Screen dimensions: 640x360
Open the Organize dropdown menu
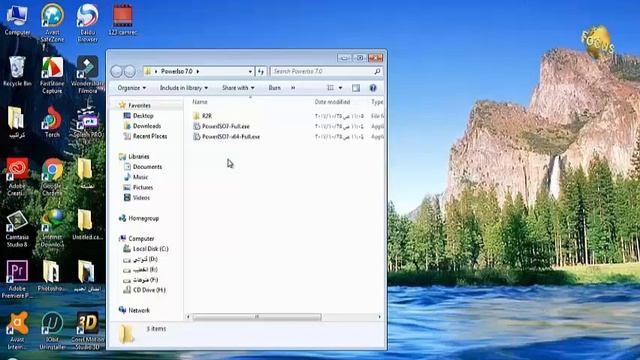click(x=131, y=88)
